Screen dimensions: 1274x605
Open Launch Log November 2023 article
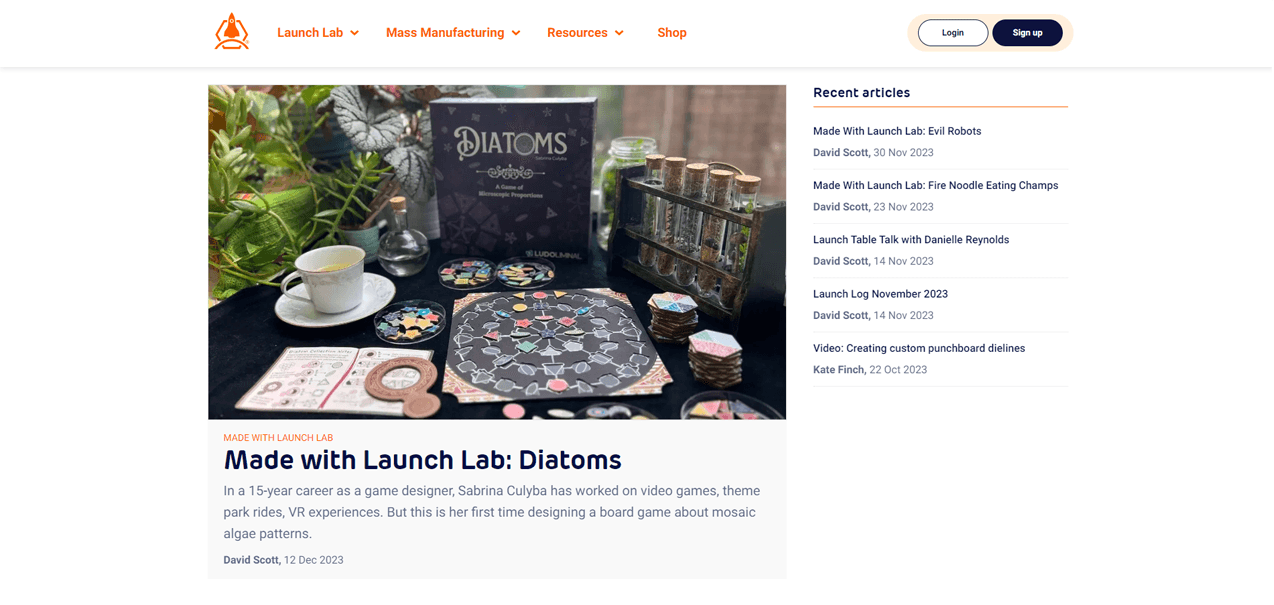tap(880, 294)
